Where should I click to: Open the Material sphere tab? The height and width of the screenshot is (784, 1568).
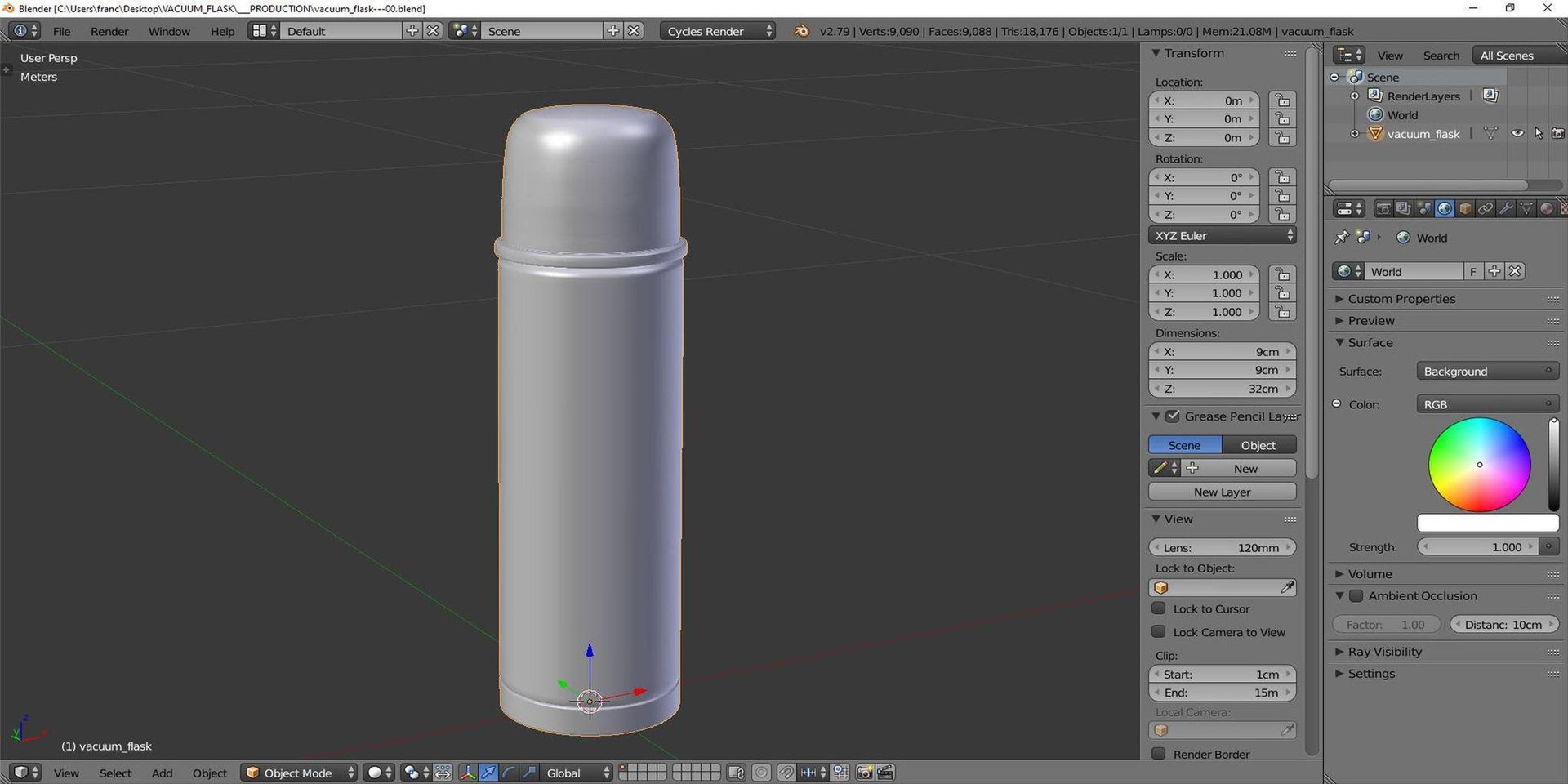pyautogui.click(x=1547, y=209)
